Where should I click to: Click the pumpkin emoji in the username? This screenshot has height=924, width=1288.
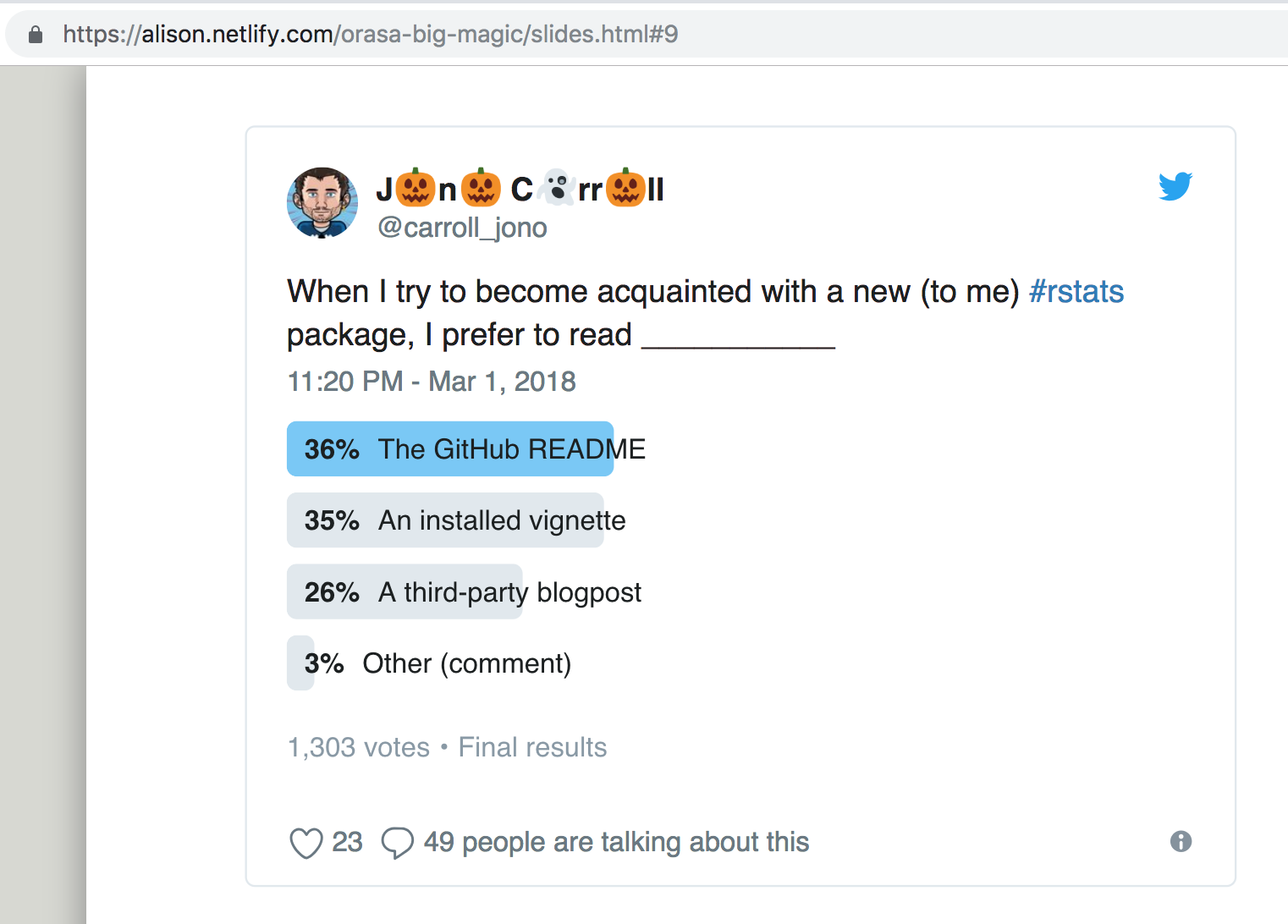tap(413, 188)
